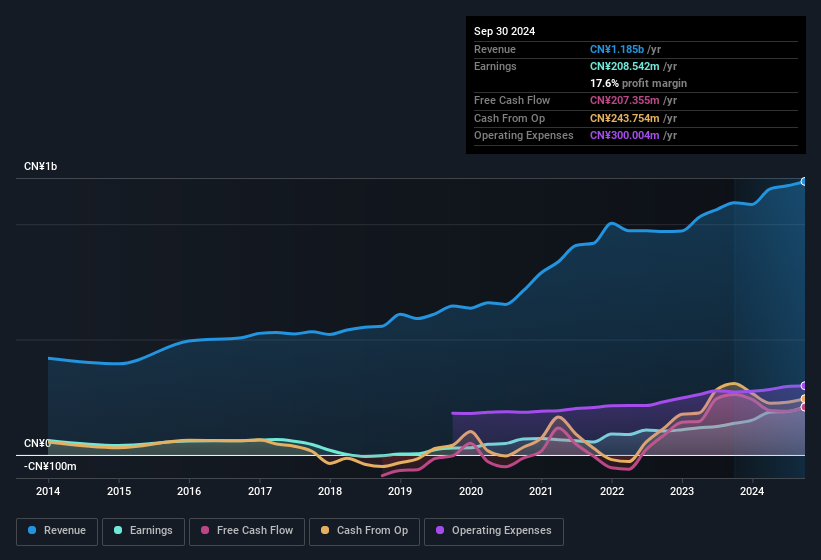Click the Free Cash Flow pink endpoint marker

(x=803, y=407)
